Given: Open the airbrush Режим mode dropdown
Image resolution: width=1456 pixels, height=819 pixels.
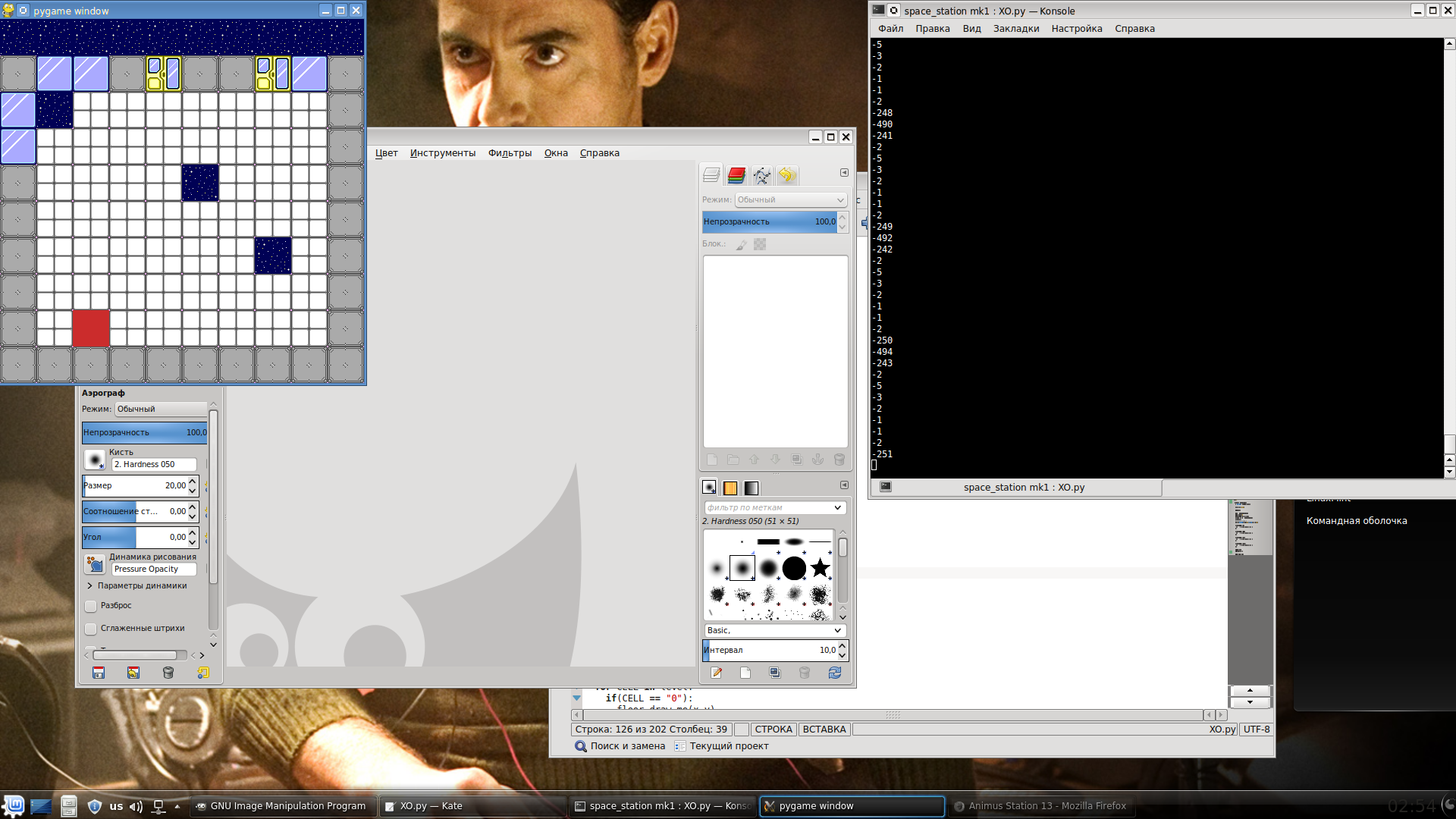Looking at the screenshot, I should (161, 409).
